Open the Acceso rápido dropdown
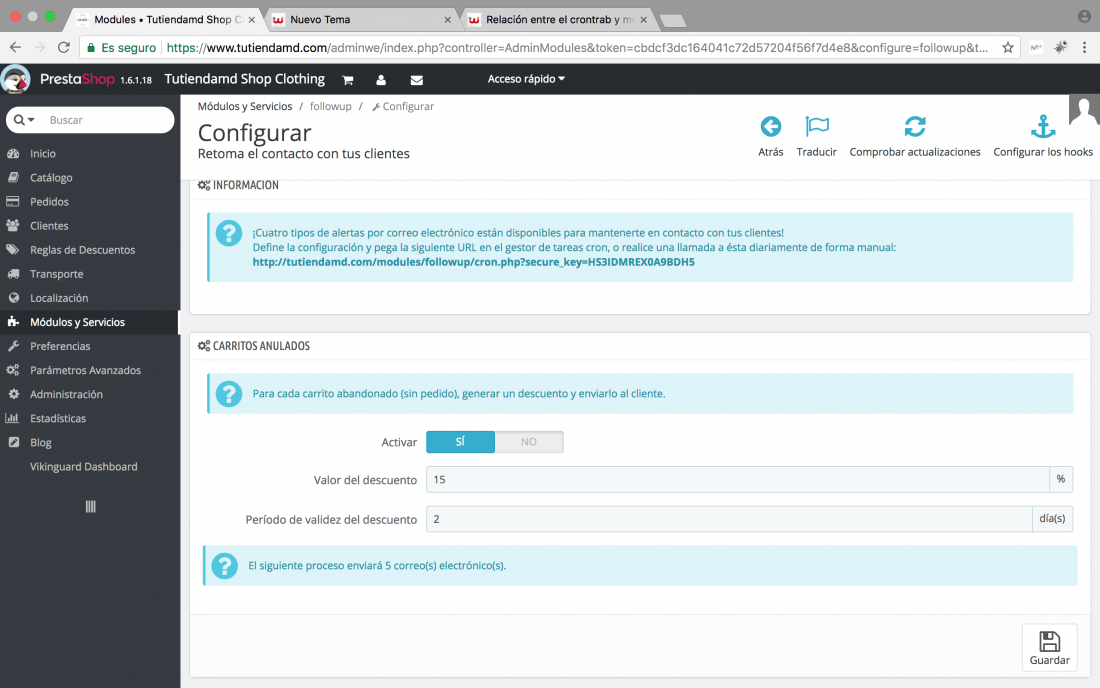The width and height of the screenshot is (1100, 688). coord(526,79)
